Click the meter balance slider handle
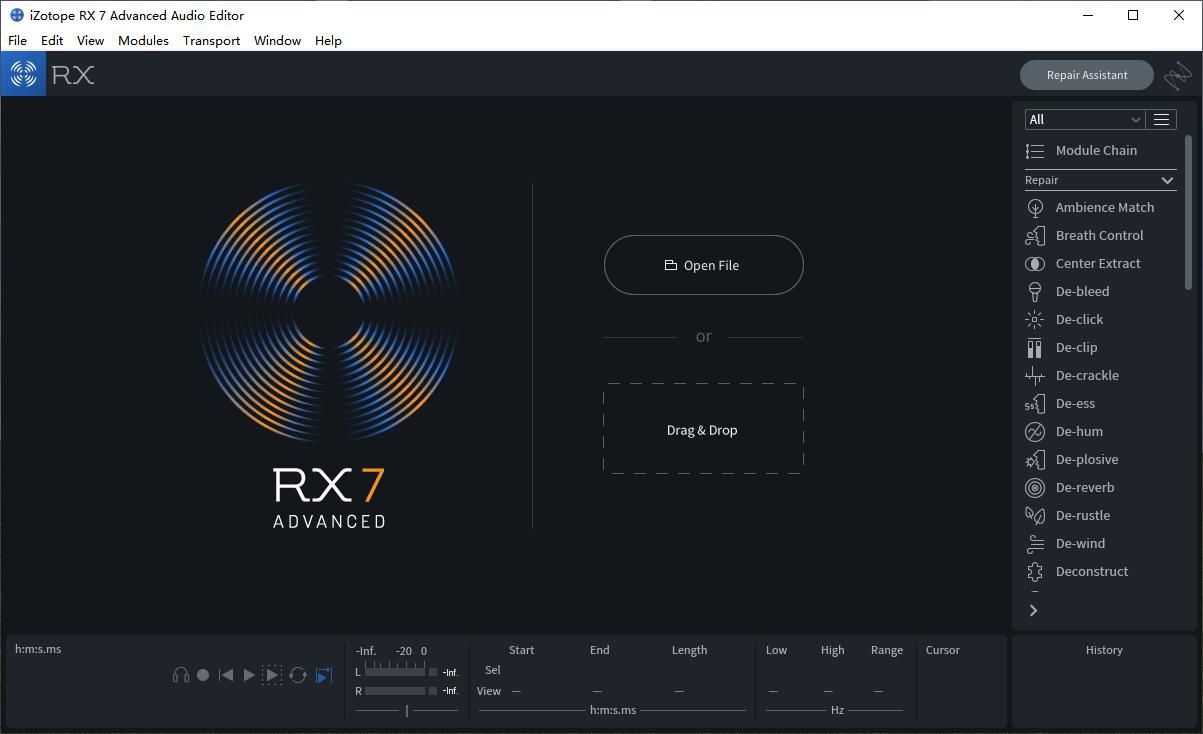The image size is (1203, 734). 406,710
